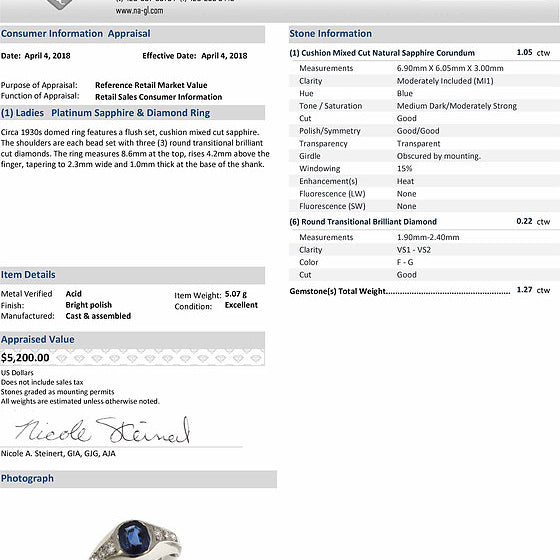Click 'Fluorescence (SW)' label
The image size is (560, 560).
332,206
